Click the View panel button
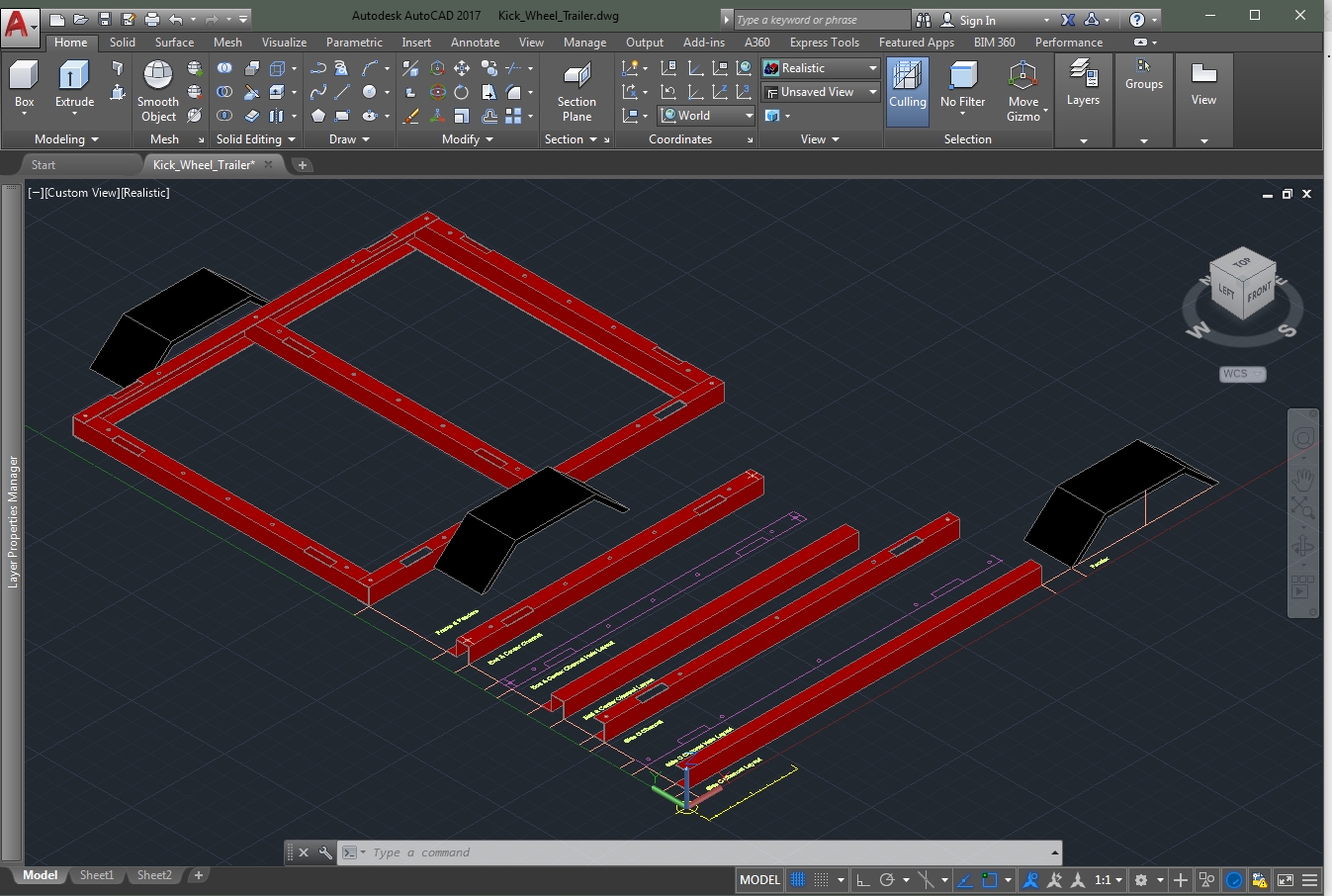The image size is (1332, 896). tap(1203, 85)
